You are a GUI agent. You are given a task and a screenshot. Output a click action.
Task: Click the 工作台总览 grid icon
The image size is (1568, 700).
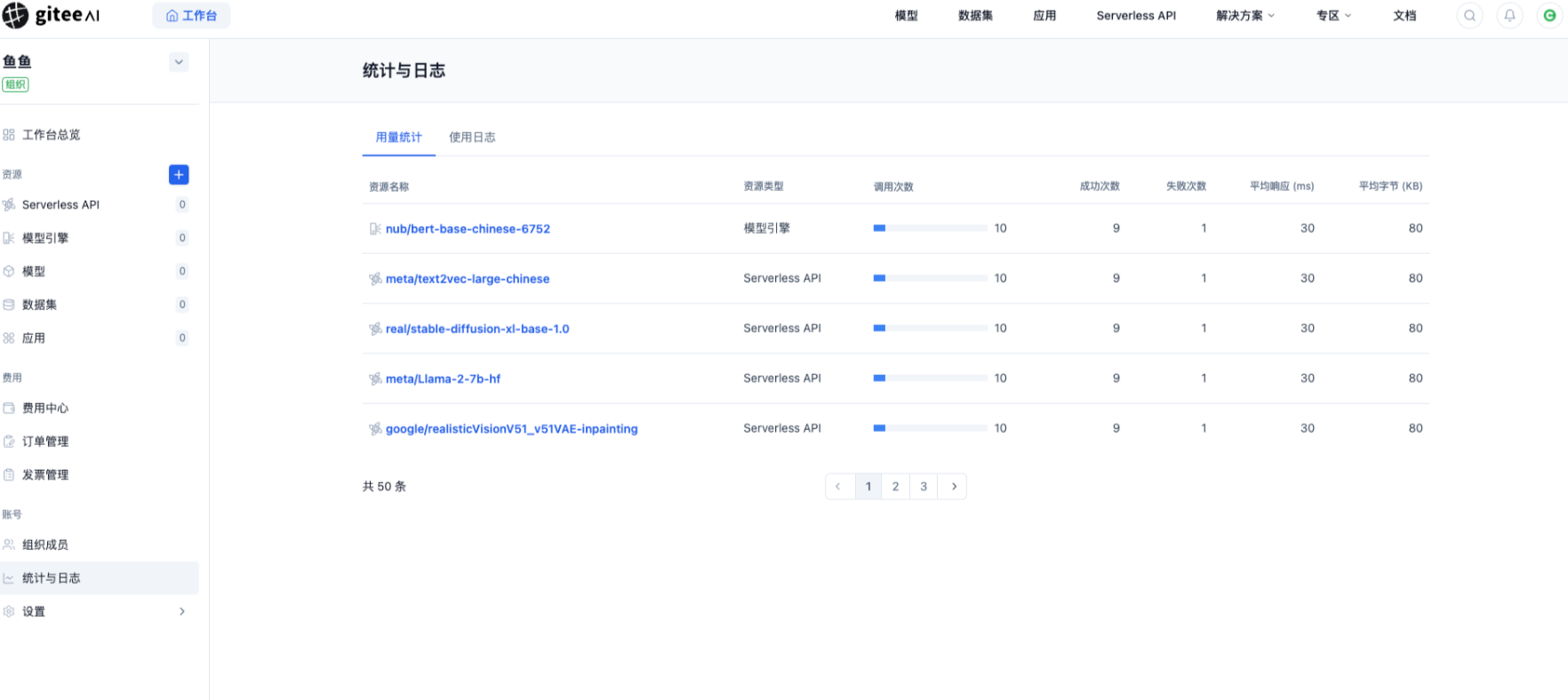click(9, 135)
